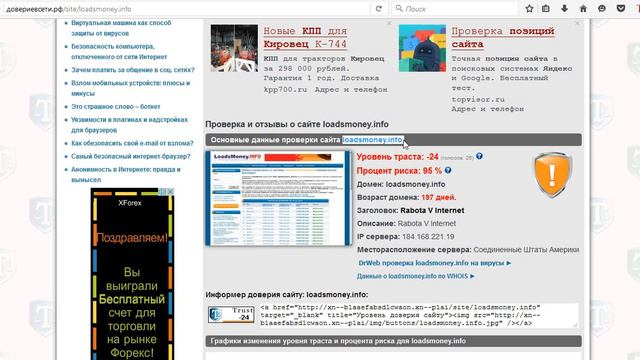The image size is (640, 360).
Task: Click the Информер доверия сайту label
Action: click(x=287, y=295)
